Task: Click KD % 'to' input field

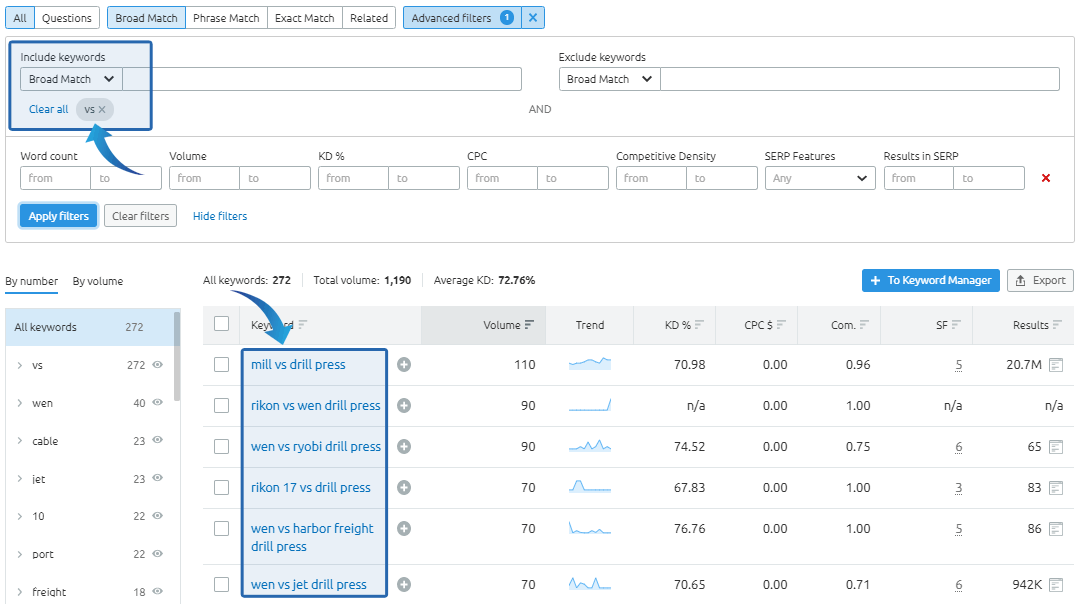Action: tap(424, 178)
